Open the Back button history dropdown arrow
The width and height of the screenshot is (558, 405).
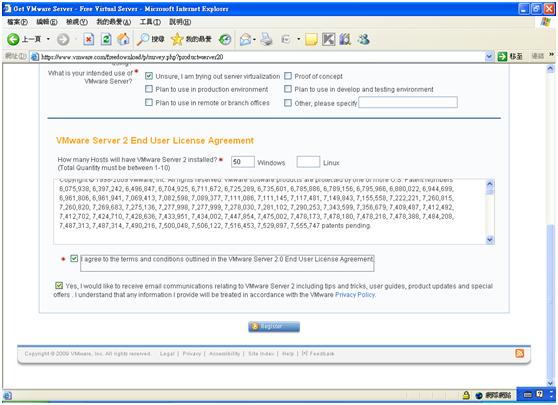pyautogui.click(x=48, y=39)
